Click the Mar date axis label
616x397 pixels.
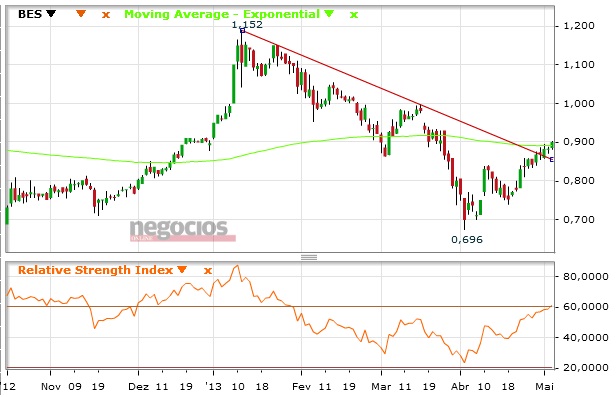pos(381,387)
